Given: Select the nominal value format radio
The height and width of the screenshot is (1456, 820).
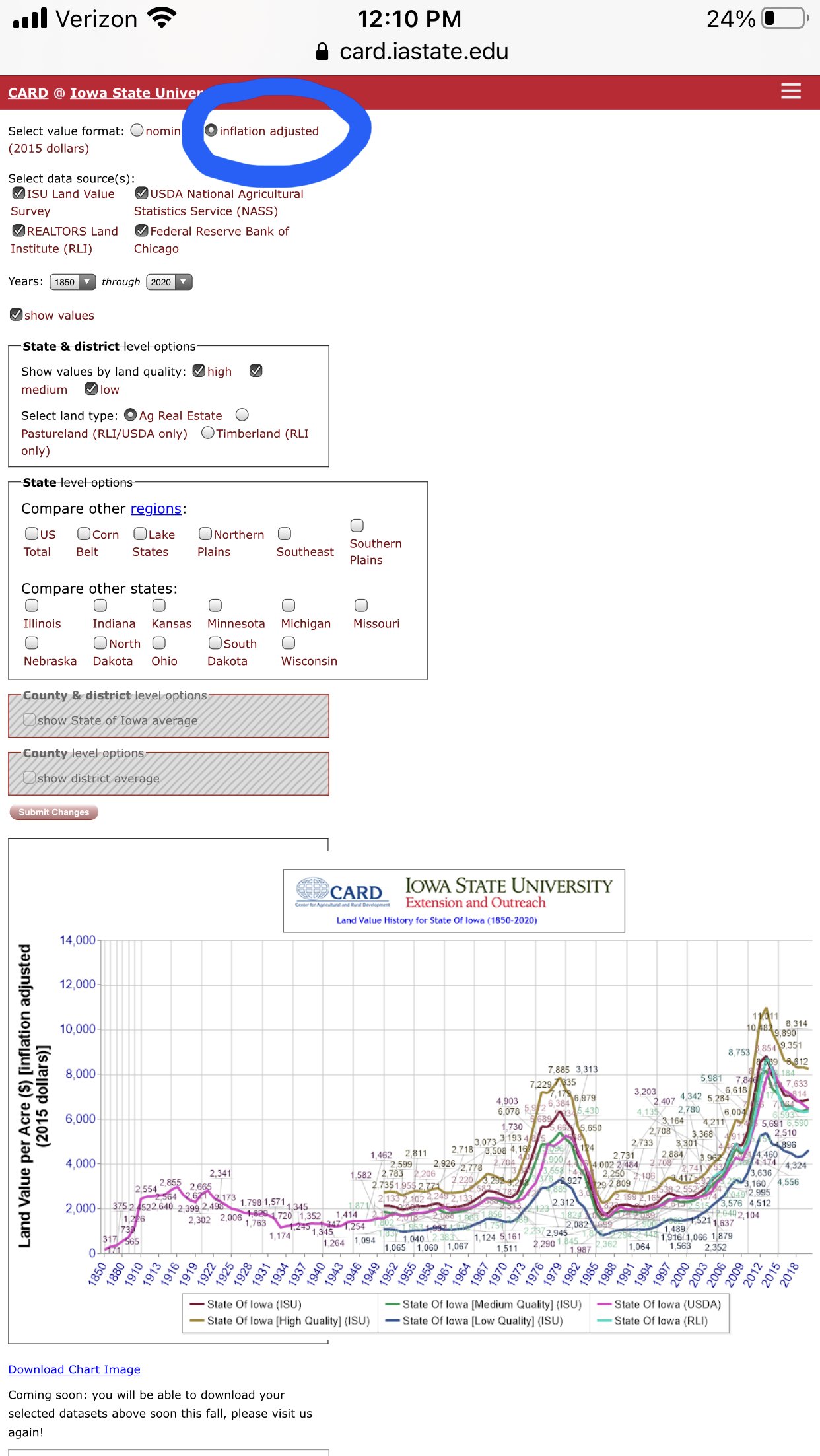Looking at the screenshot, I should [137, 130].
